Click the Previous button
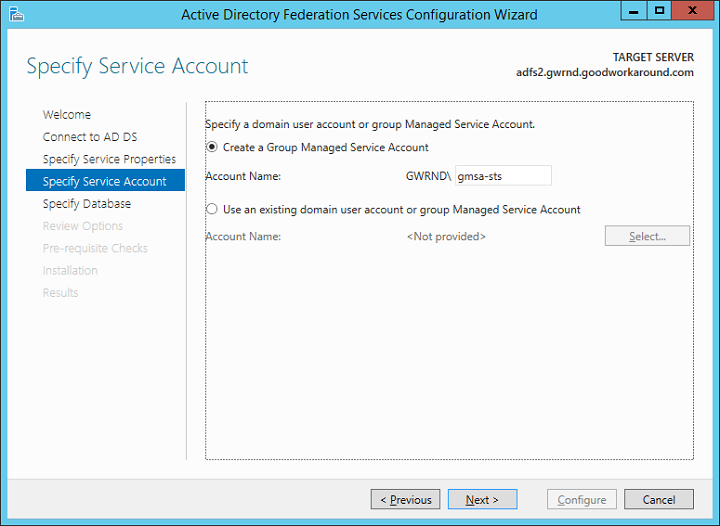This screenshot has width=720, height=526. (405, 499)
